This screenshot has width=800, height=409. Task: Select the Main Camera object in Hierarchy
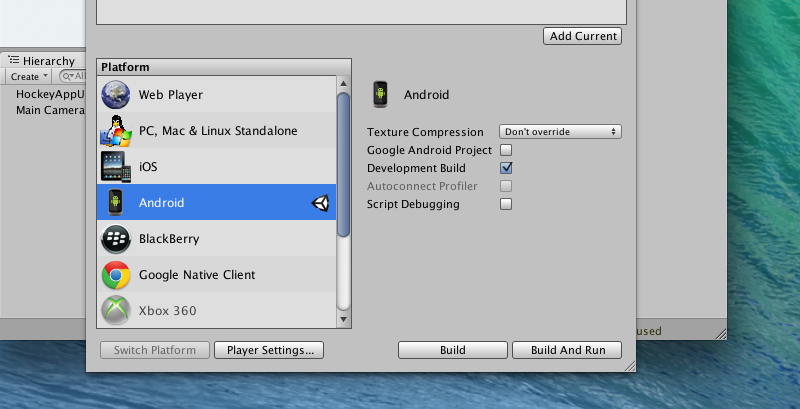click(x=50, y=110)
